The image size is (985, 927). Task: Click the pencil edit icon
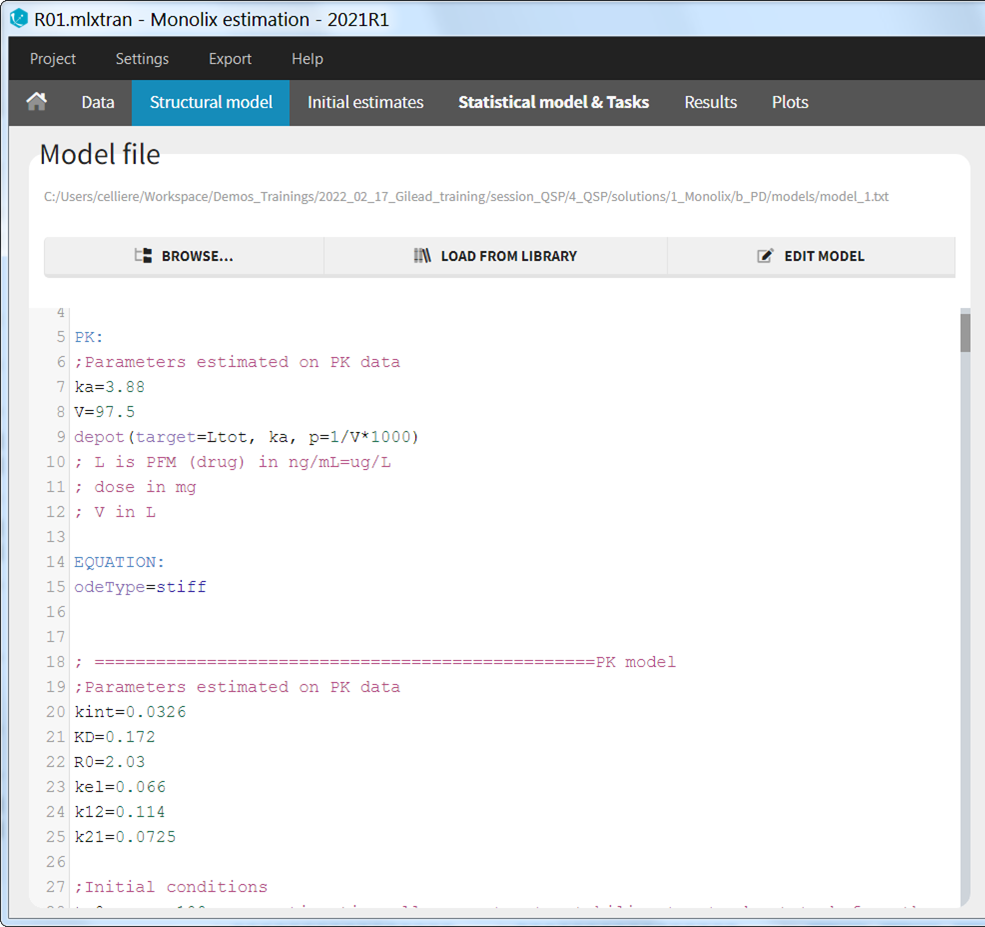coord(765,256)
